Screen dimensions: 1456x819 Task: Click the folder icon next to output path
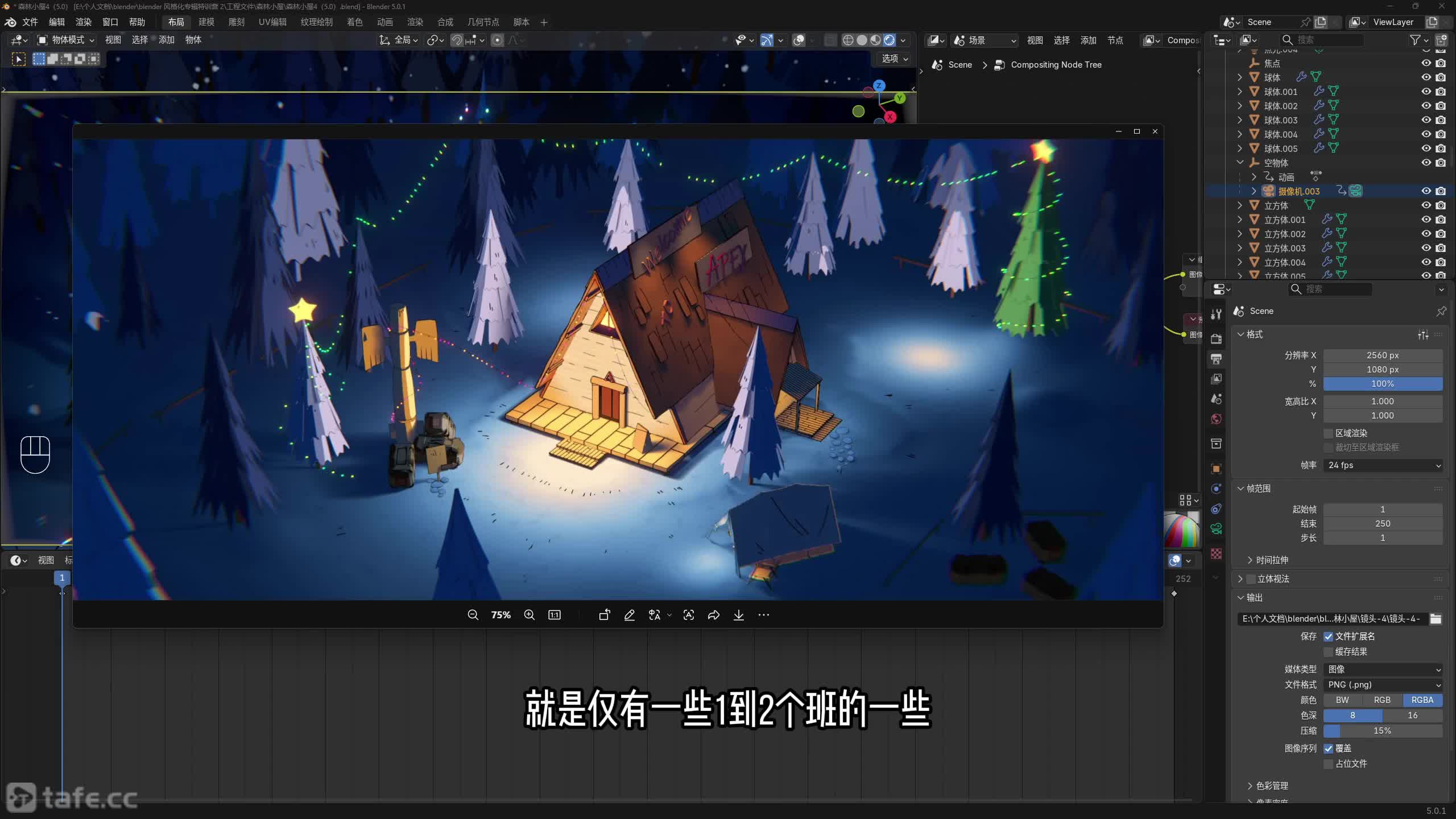coord(1436,619)
